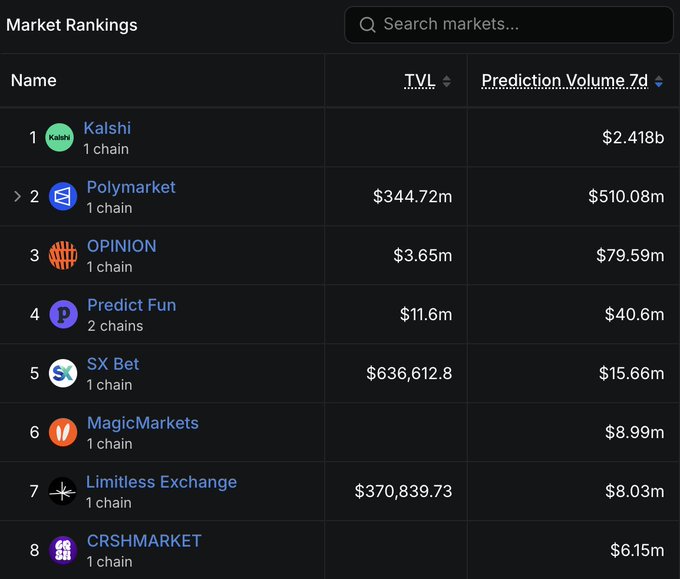680x579 pixels.
Task: Select CRSHMARKET volume $6.15m
Action: pos(637,550)
